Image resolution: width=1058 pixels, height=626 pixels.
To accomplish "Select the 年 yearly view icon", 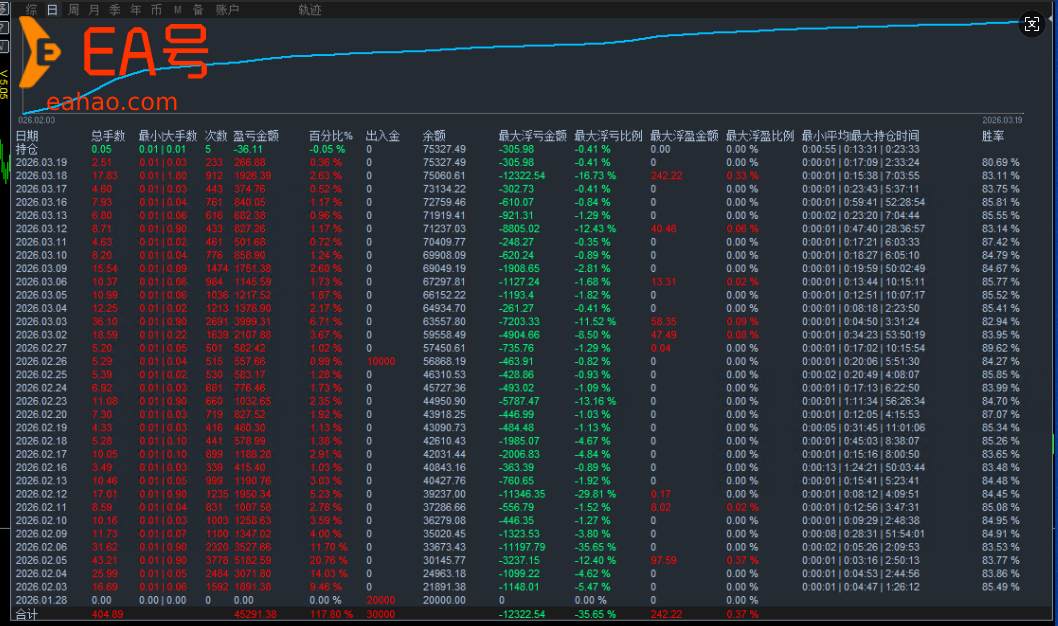I will 134,9.
